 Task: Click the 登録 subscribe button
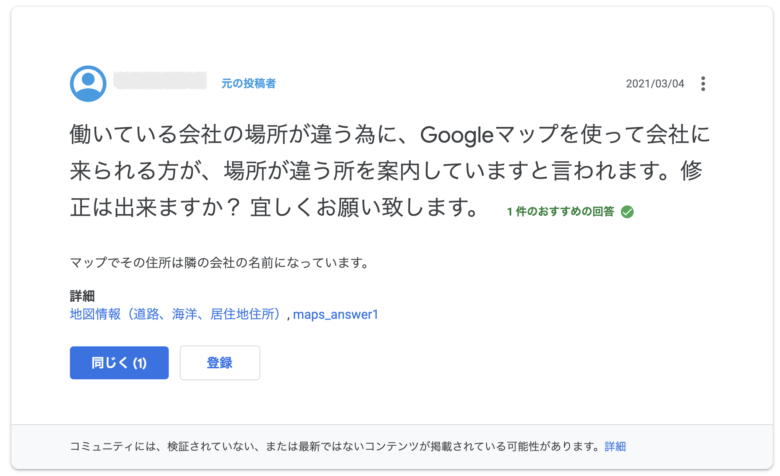(x=220, y=363)
